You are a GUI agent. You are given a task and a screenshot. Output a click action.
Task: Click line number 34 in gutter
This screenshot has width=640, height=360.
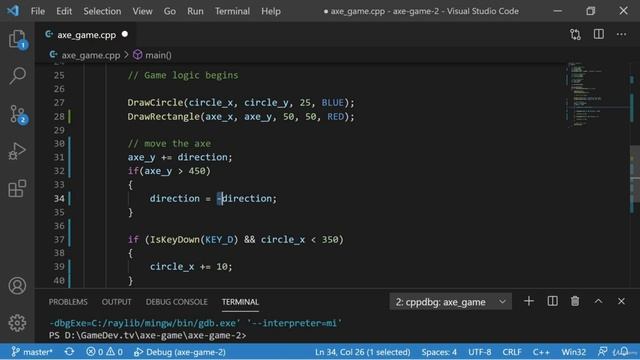click(59, 198)
